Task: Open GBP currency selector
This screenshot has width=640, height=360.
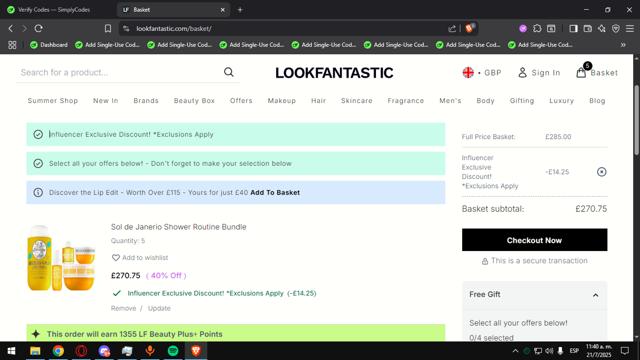Action: [492, 73]
